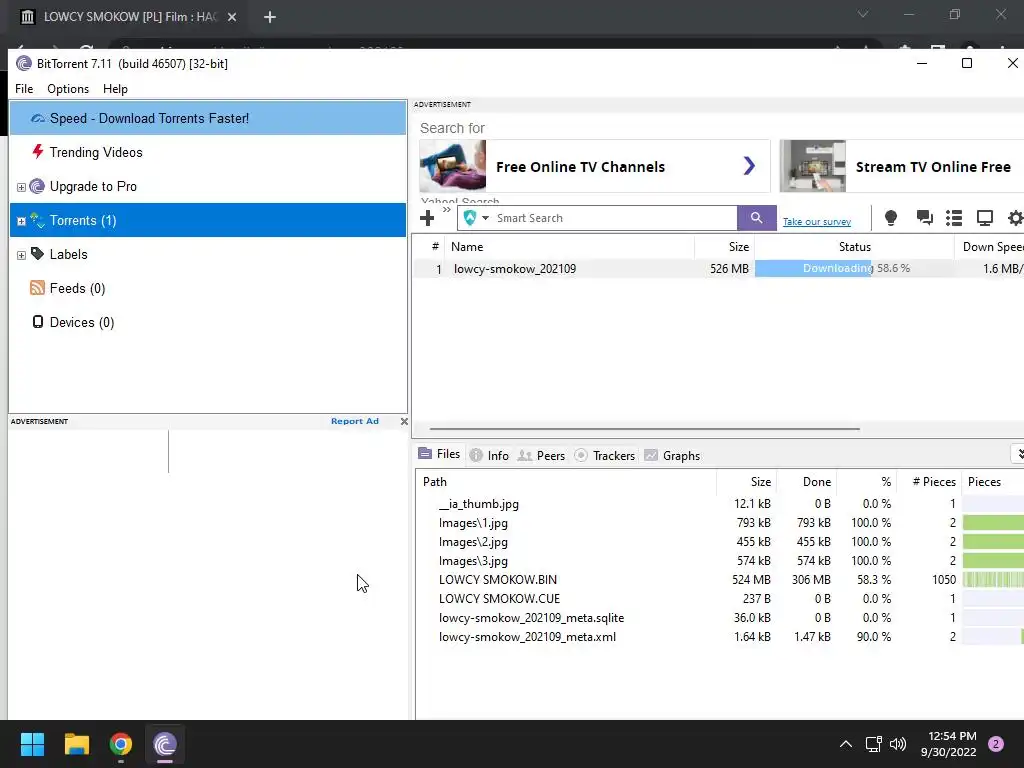The image size is (1024, 768).
Task: Expand the Labels tree node
Action: click(21, 255)
